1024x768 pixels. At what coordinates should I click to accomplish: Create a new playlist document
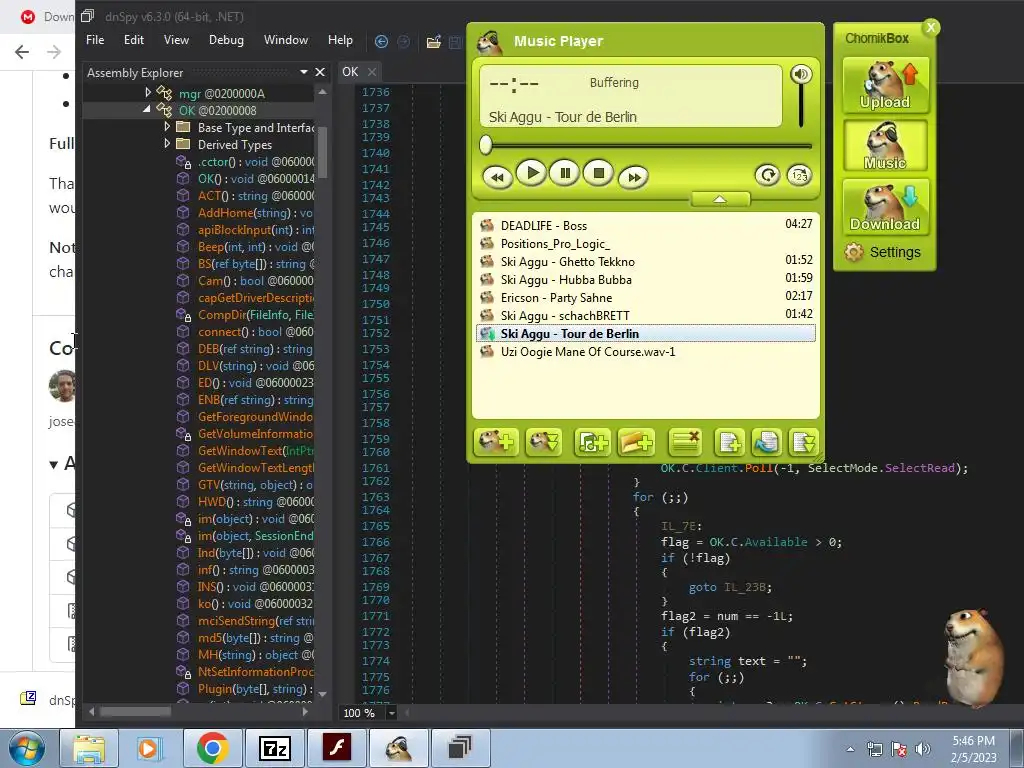[729, 443]
